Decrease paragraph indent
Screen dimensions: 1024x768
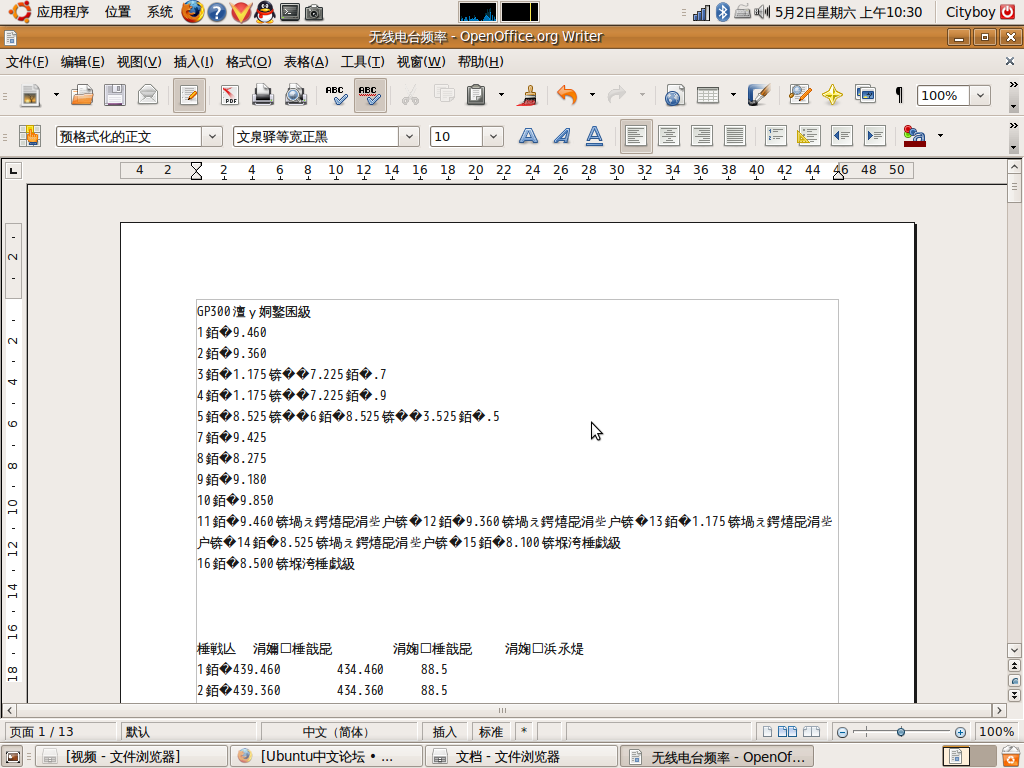click(842, 136)
